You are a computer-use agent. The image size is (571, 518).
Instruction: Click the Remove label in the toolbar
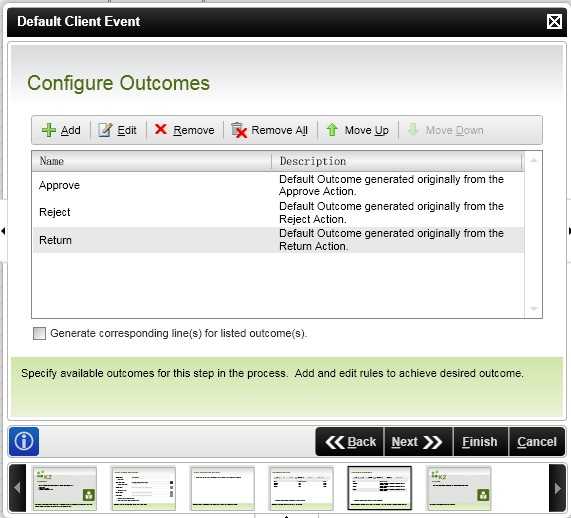point(194,130)
